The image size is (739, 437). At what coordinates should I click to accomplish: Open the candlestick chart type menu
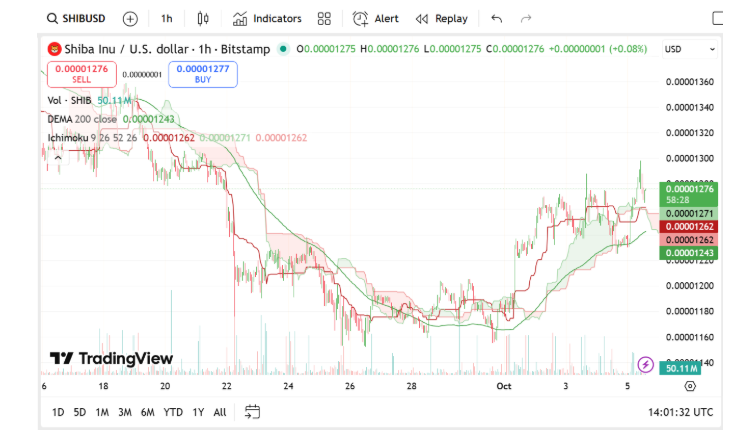(204, 18)
